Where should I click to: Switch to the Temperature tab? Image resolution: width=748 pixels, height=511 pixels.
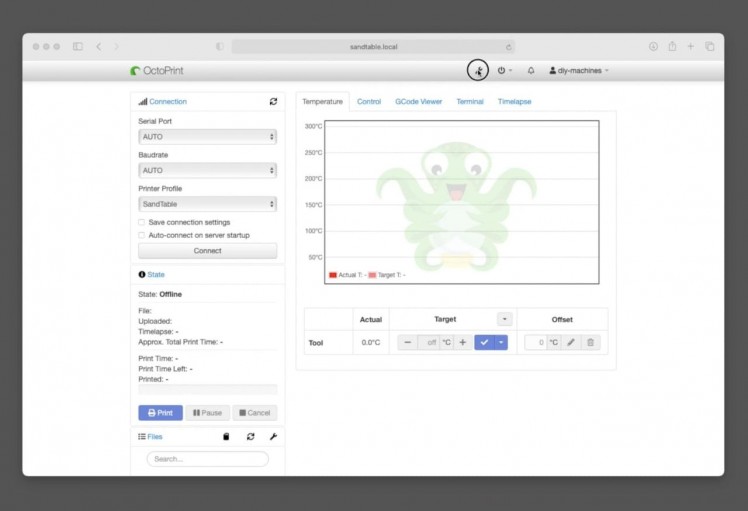[x=322, y=102]
